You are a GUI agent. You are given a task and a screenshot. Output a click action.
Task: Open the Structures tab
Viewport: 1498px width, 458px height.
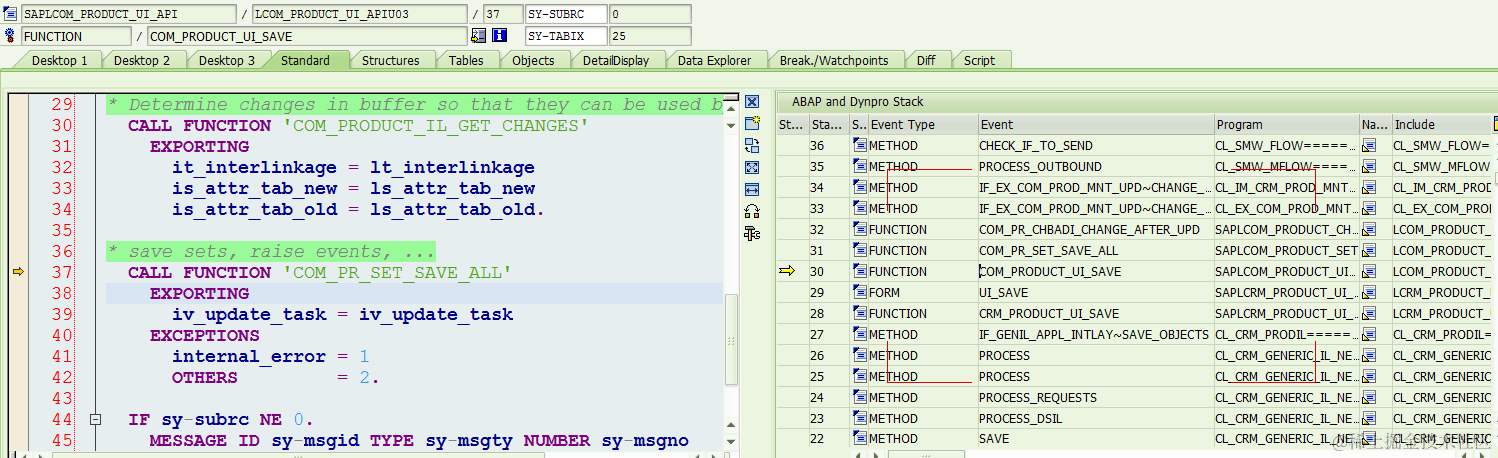(390, 60)
